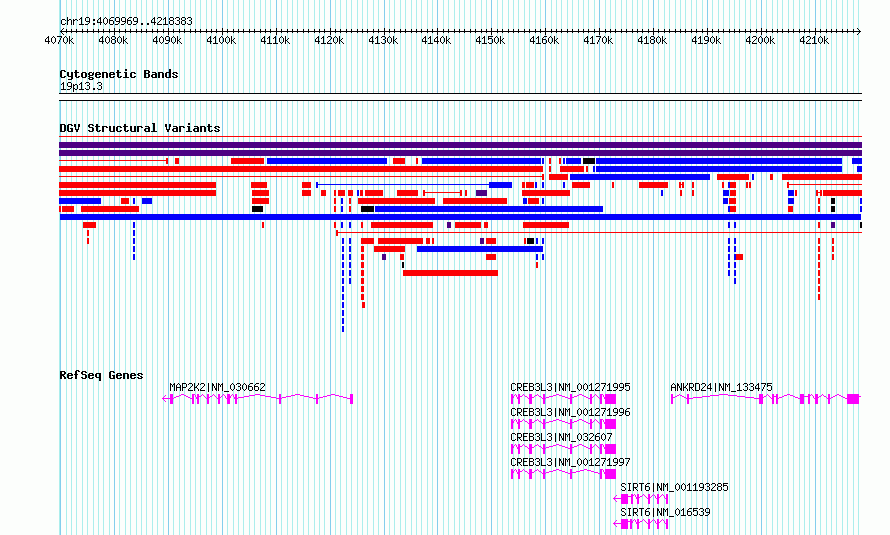Select the ANKRD24 gene model glyph
The width and height of the screenshot is (890, 535).
coord(765,399)
